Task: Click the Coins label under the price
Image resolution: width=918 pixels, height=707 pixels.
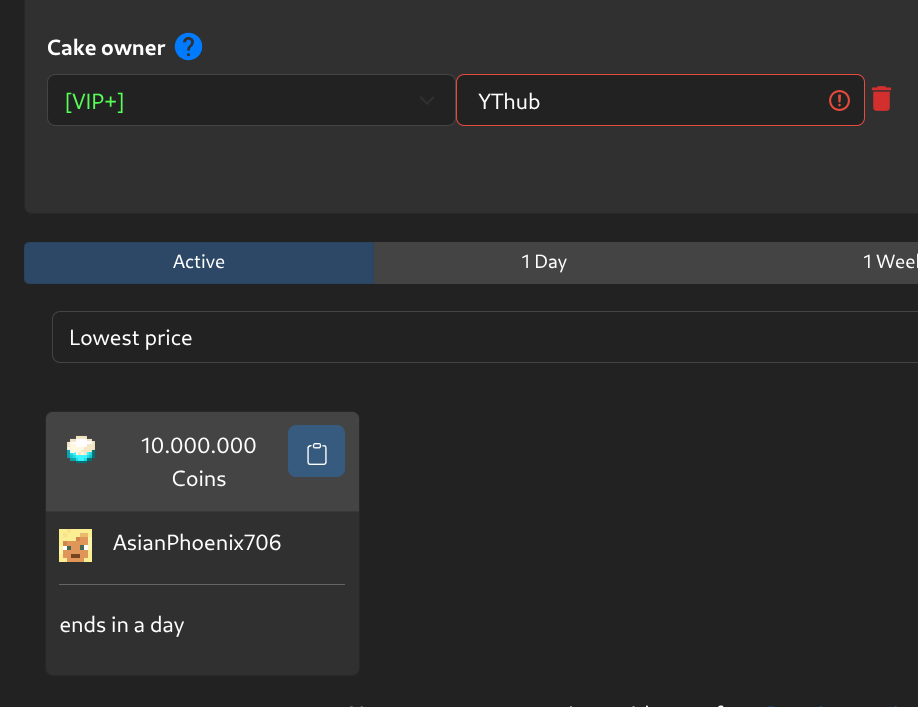Action: (x=198, y=479)
